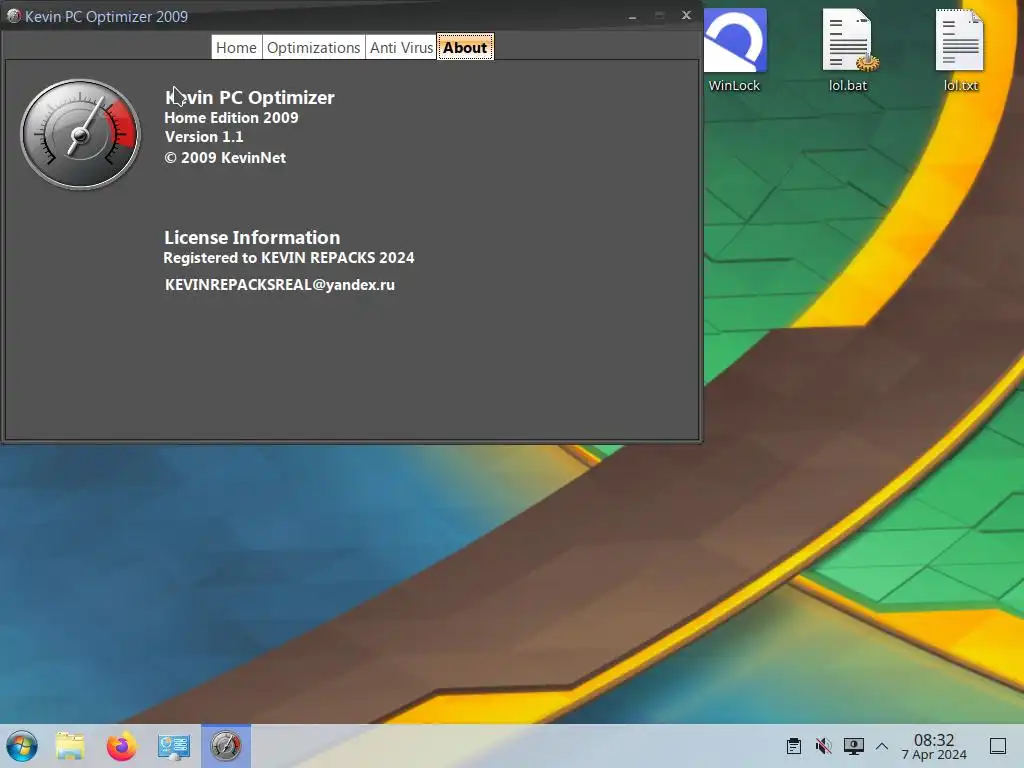Open the clipboard tray icon

point(793,746)
